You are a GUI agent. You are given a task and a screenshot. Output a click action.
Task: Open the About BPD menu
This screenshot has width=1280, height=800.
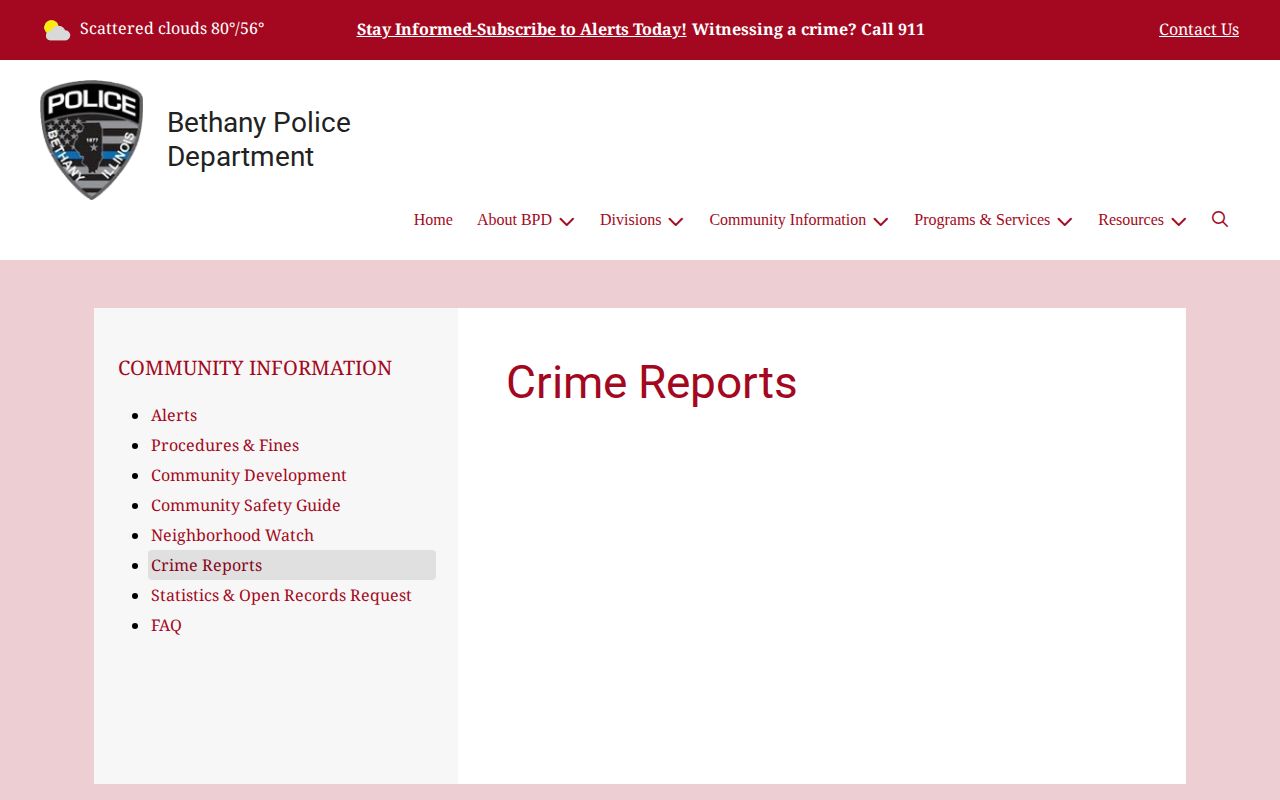pos(514,220)
